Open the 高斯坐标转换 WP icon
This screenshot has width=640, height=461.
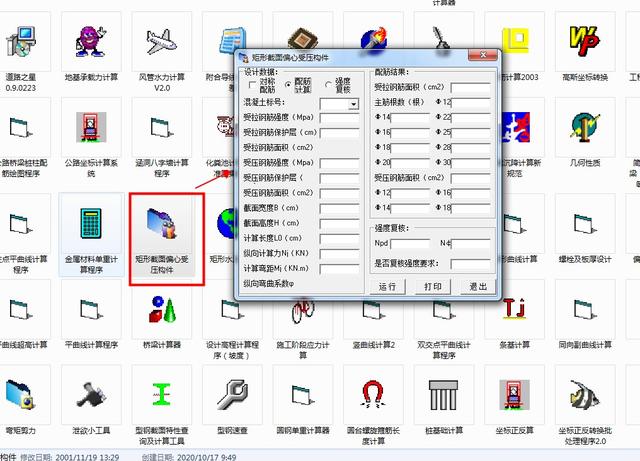tap(585, 41)
